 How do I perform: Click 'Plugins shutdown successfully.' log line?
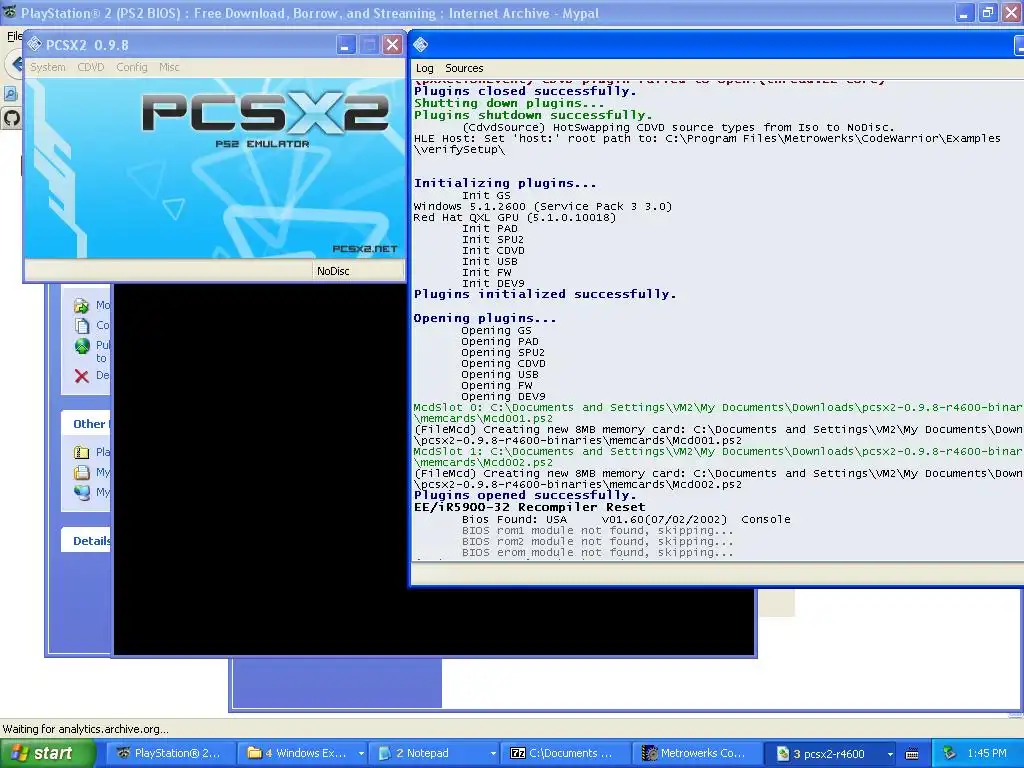[533, 115]
